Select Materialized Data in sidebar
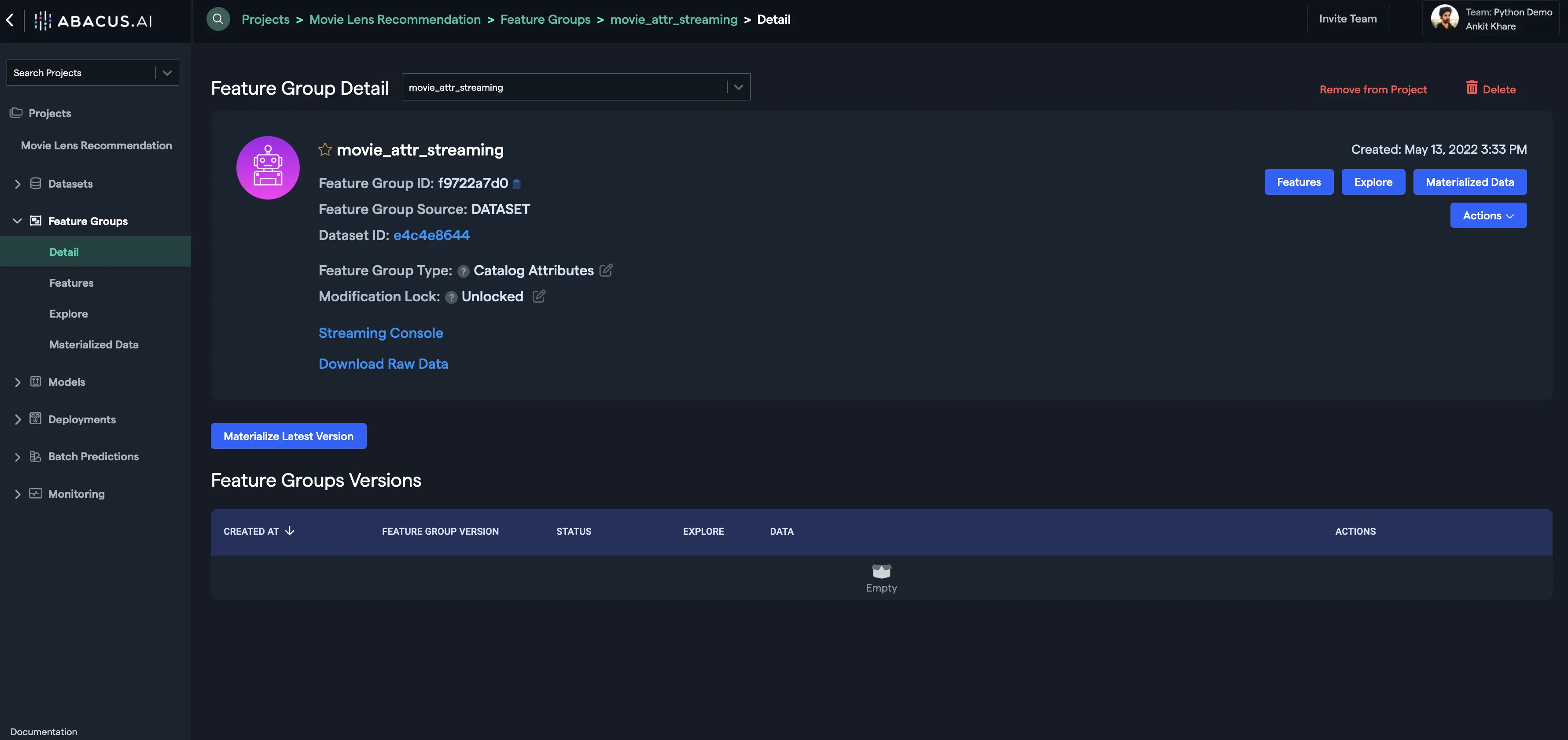Viewport: 1568px width, 740px height. click(x=94, y=345)
